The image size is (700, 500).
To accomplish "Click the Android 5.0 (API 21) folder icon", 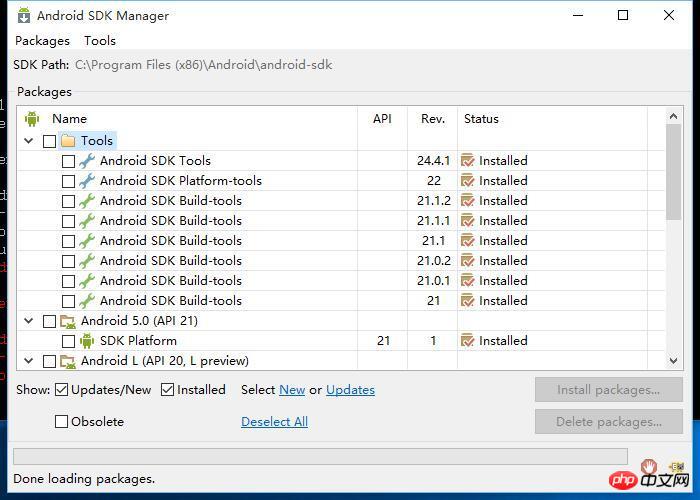I will click(68, 321).
